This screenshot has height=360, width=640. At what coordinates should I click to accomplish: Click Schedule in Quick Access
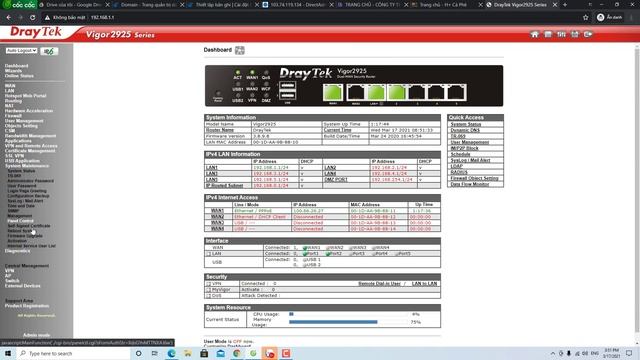[460, 154]
